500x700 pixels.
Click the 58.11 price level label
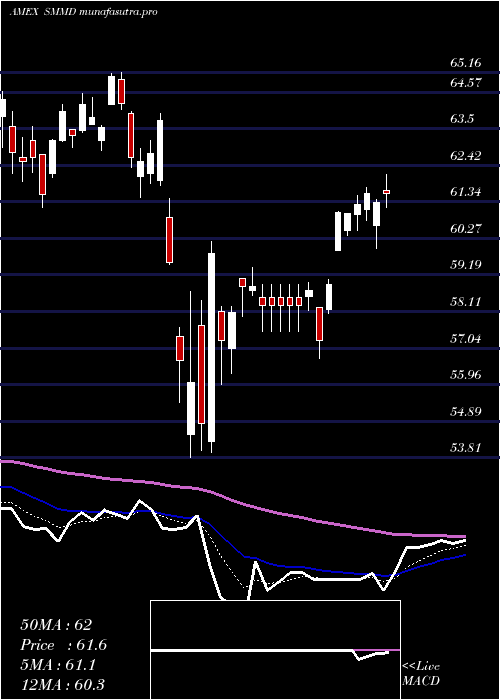coord(466,302)
